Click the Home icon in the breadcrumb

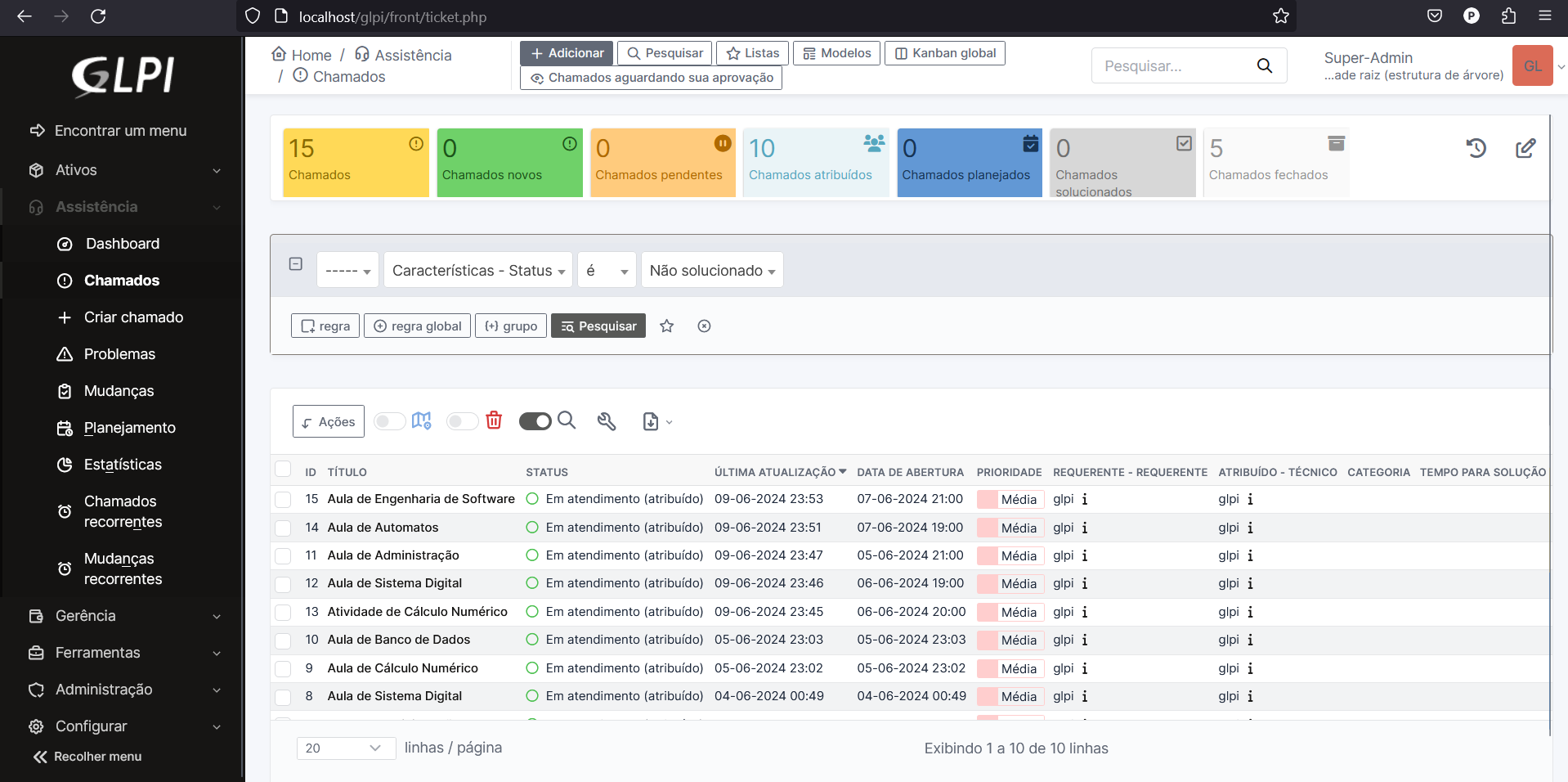[279, 54]
